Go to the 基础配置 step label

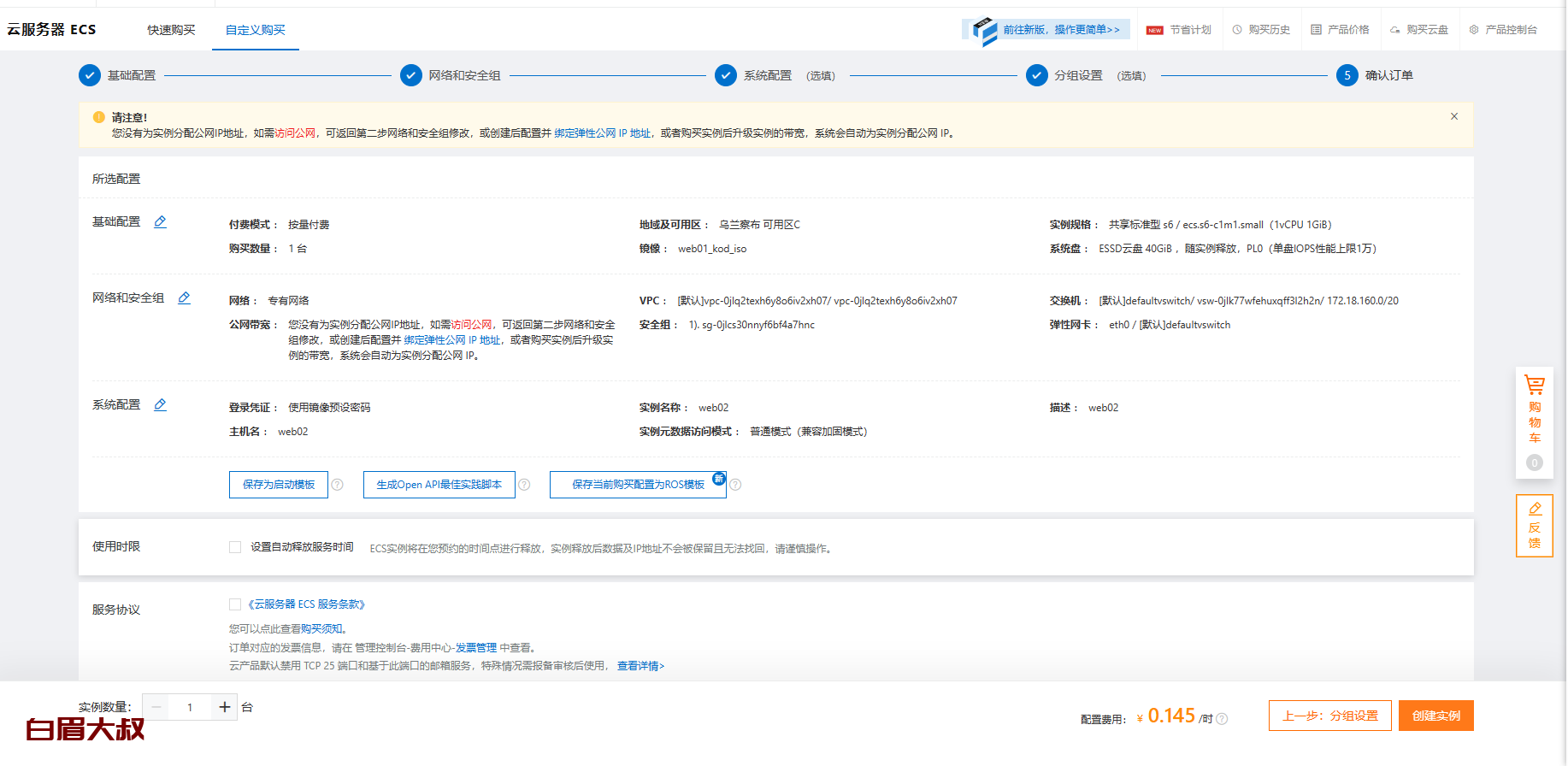click(x=132, y=75)
